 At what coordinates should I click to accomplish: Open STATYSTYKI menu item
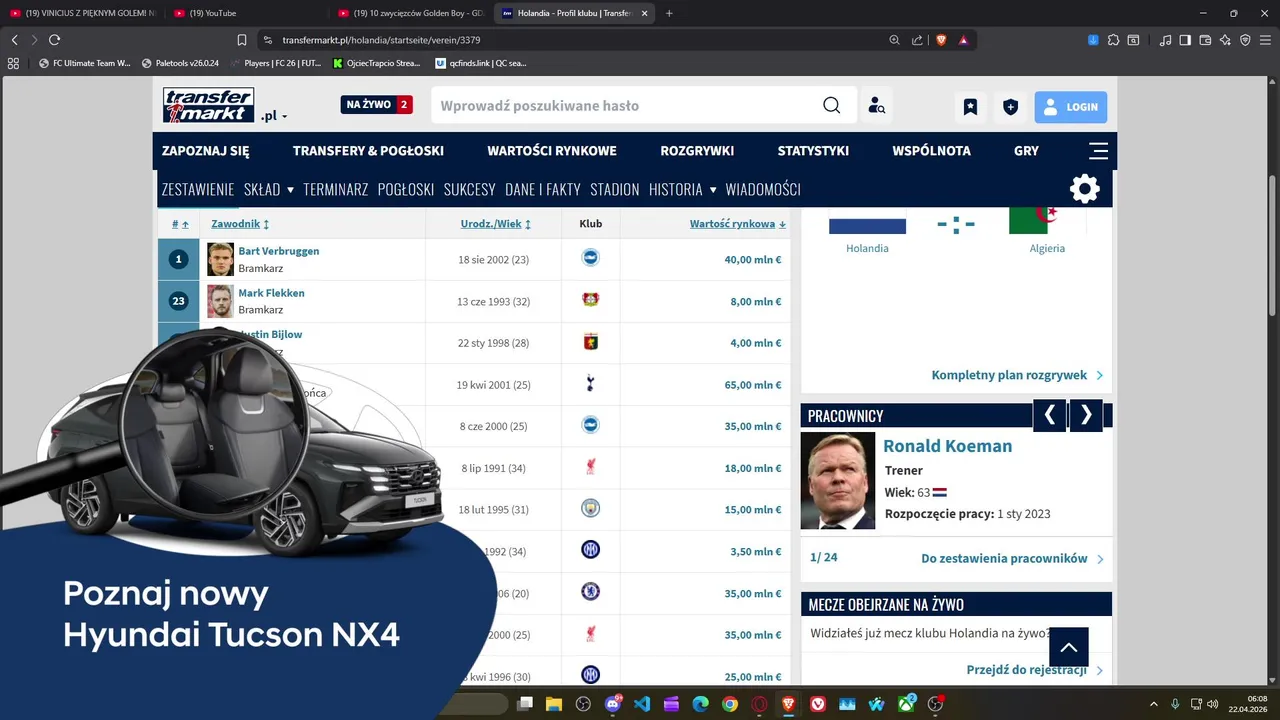tap(813, 151)
